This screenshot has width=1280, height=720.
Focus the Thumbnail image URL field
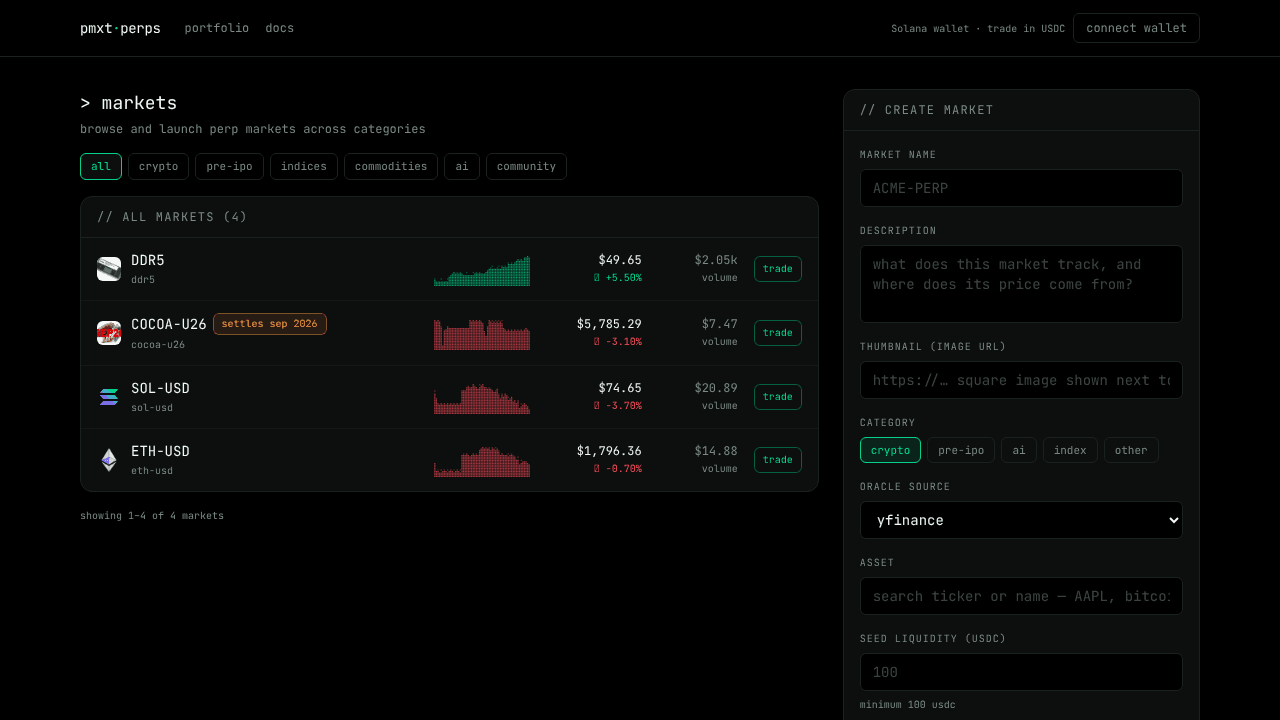pos(1021,380)
